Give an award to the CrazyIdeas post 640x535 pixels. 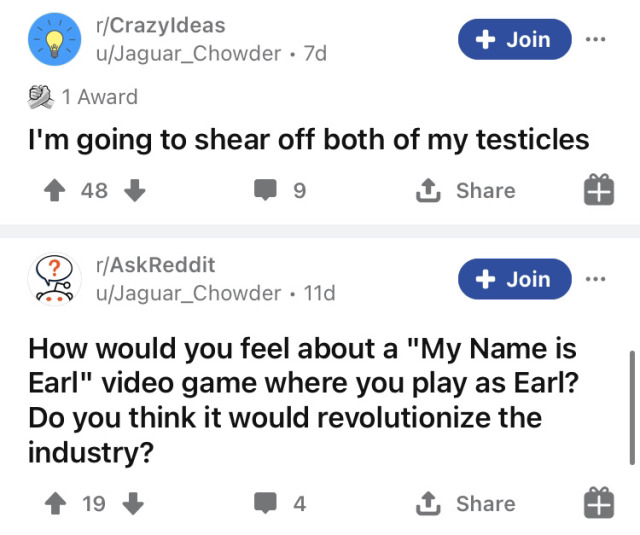pyautogui.click(x=599, y=190)
